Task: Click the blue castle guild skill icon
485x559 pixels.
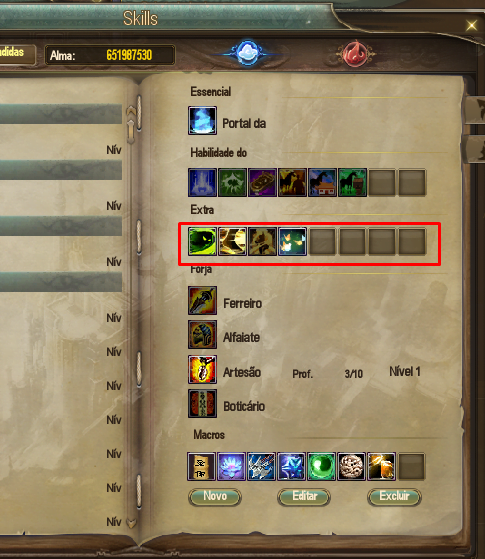Action: tap(202, 183)
